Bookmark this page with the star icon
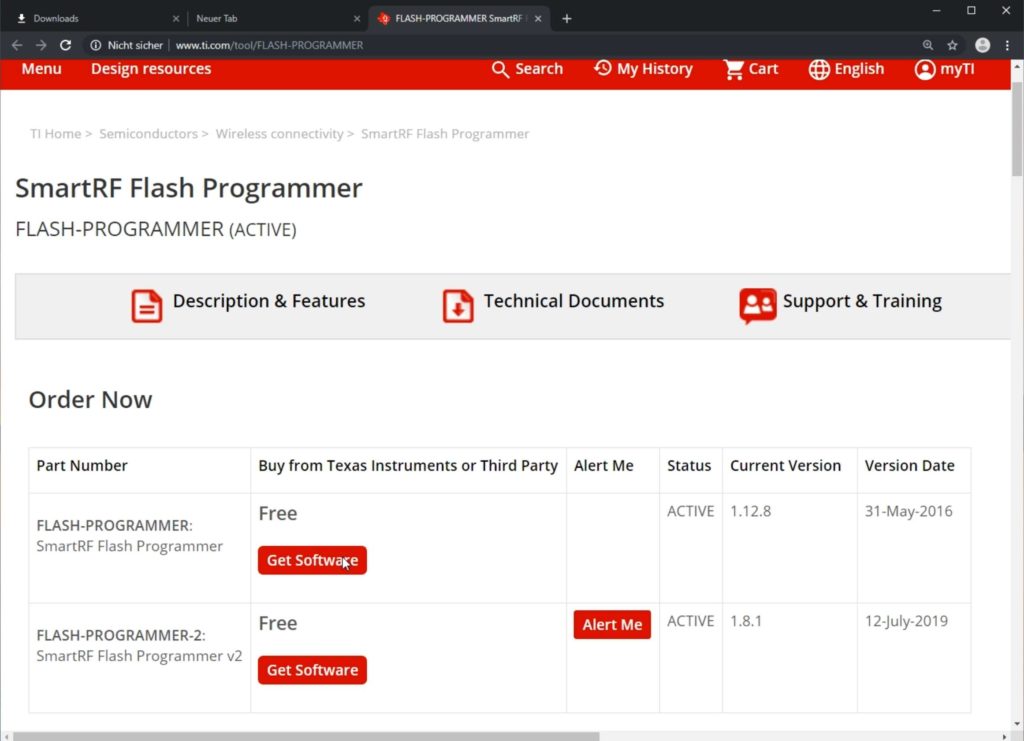This screenshot has height=741, width=1024. point(952,45)
